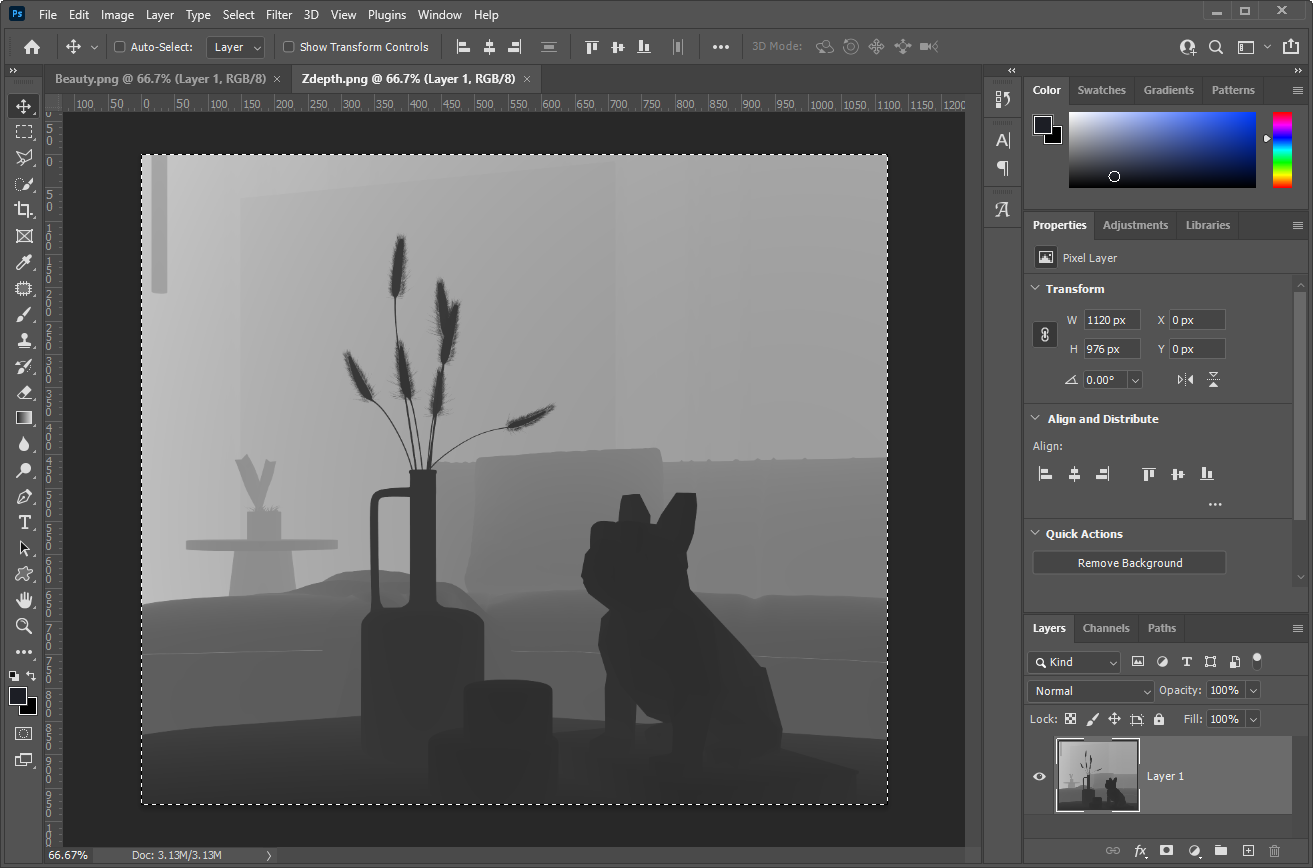Choose the Rectangular Marquee tool

tap(25, 131)
